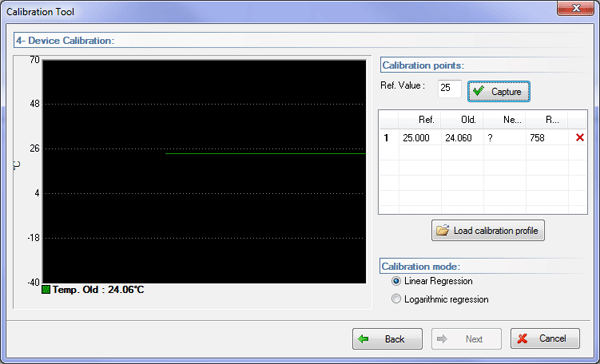This screenshot has height=364, width=600.
Task: Click the Old. column header
Action: [462, 120]
